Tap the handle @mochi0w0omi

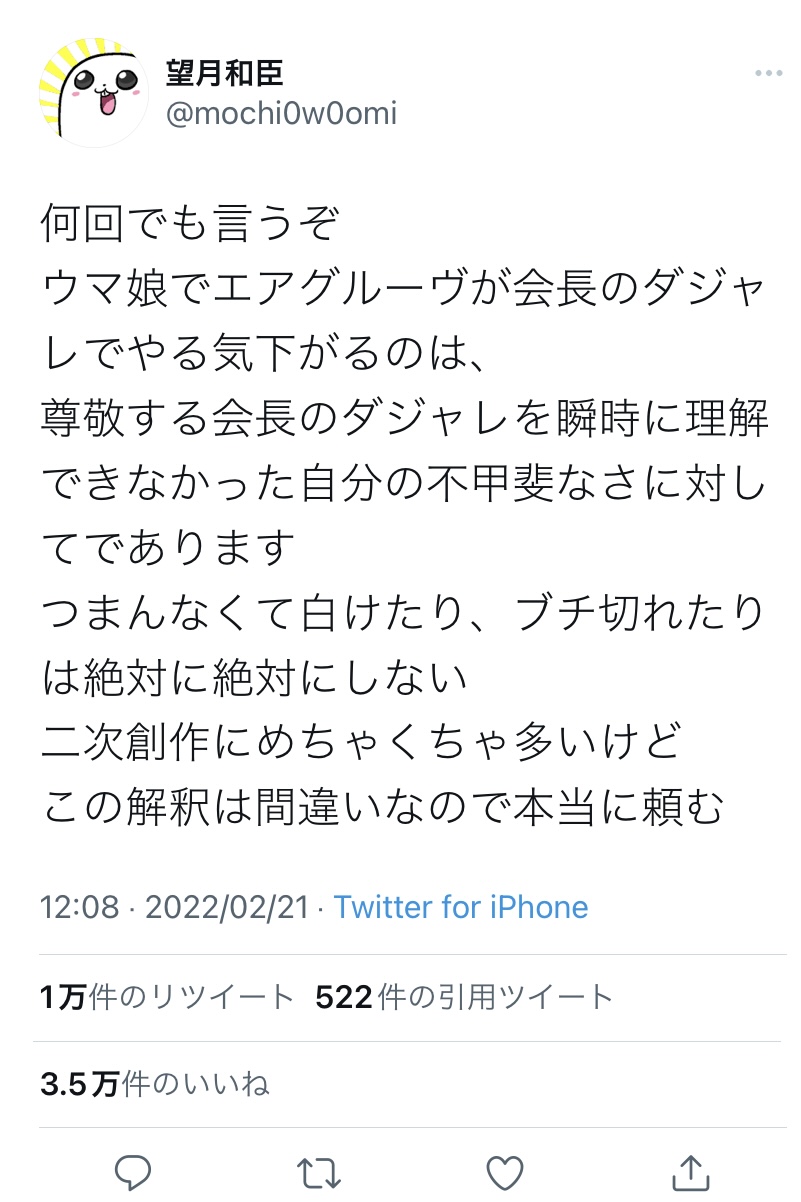280,114
